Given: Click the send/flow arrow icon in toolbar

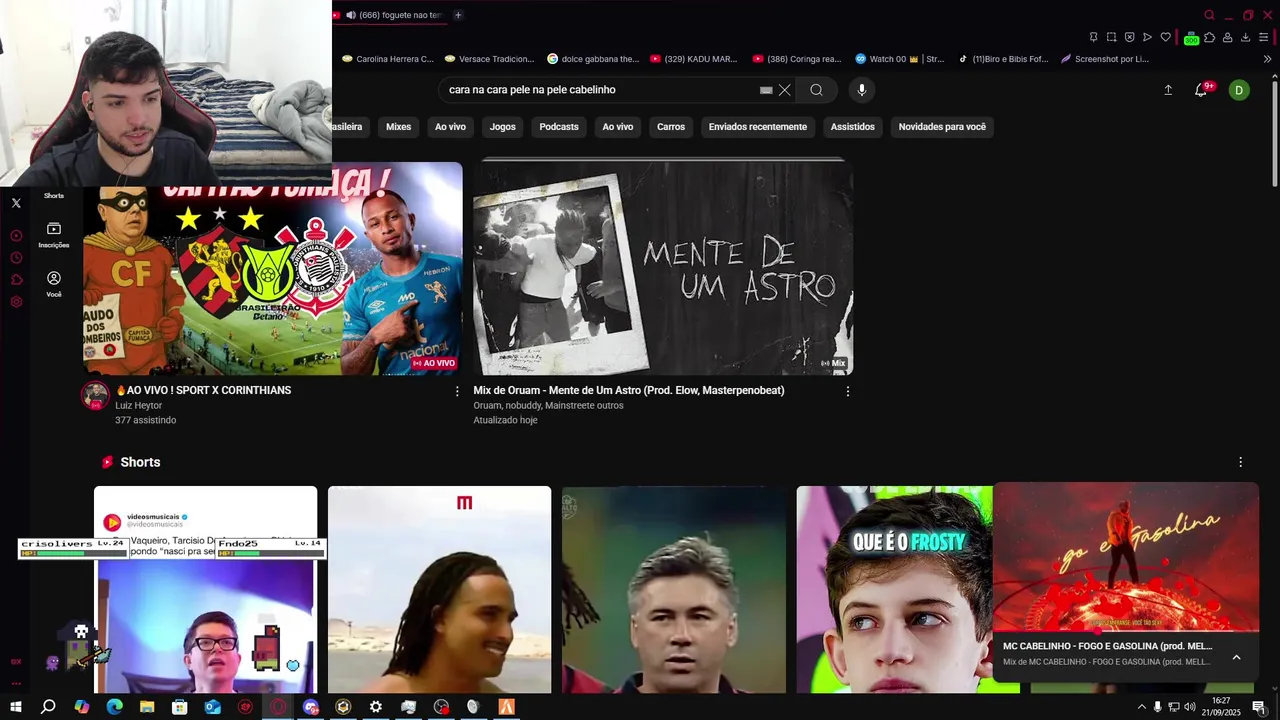Looking at the screenshot, I should 1147,37.
